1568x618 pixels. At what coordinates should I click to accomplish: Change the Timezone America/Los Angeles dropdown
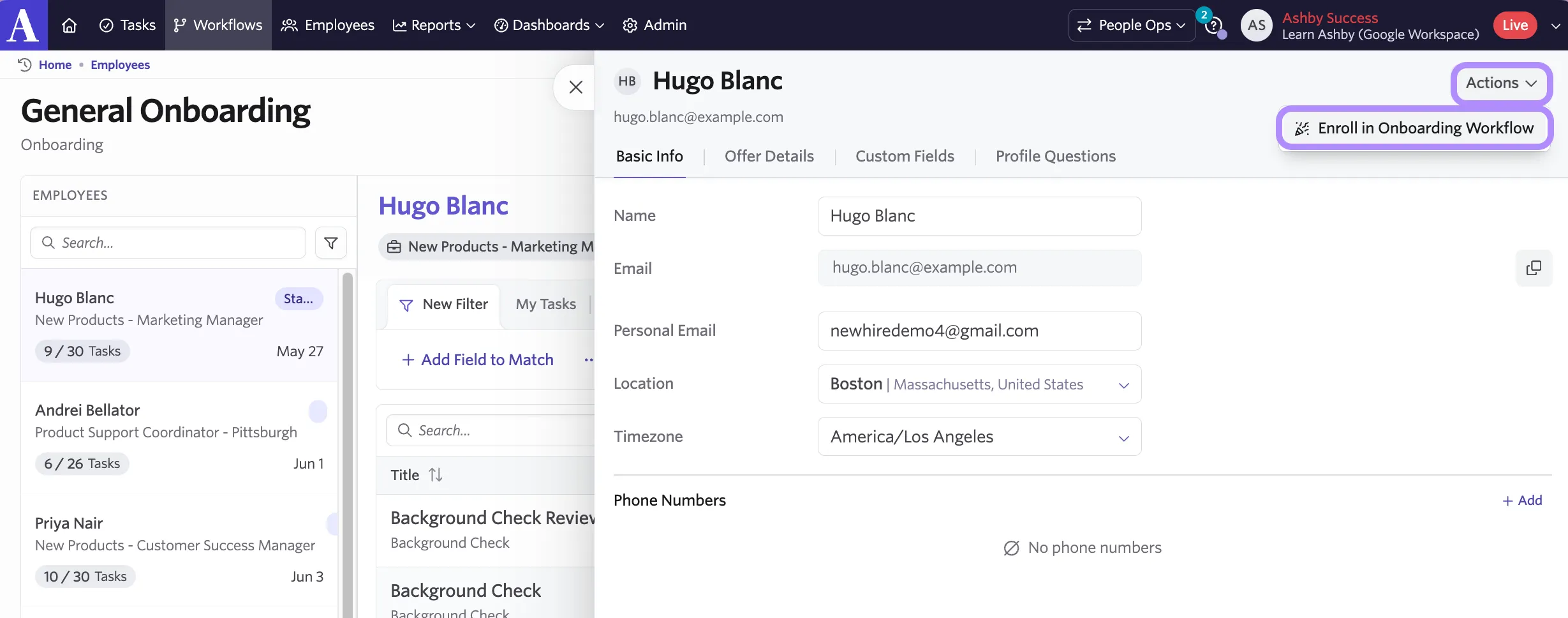[979, 437]
